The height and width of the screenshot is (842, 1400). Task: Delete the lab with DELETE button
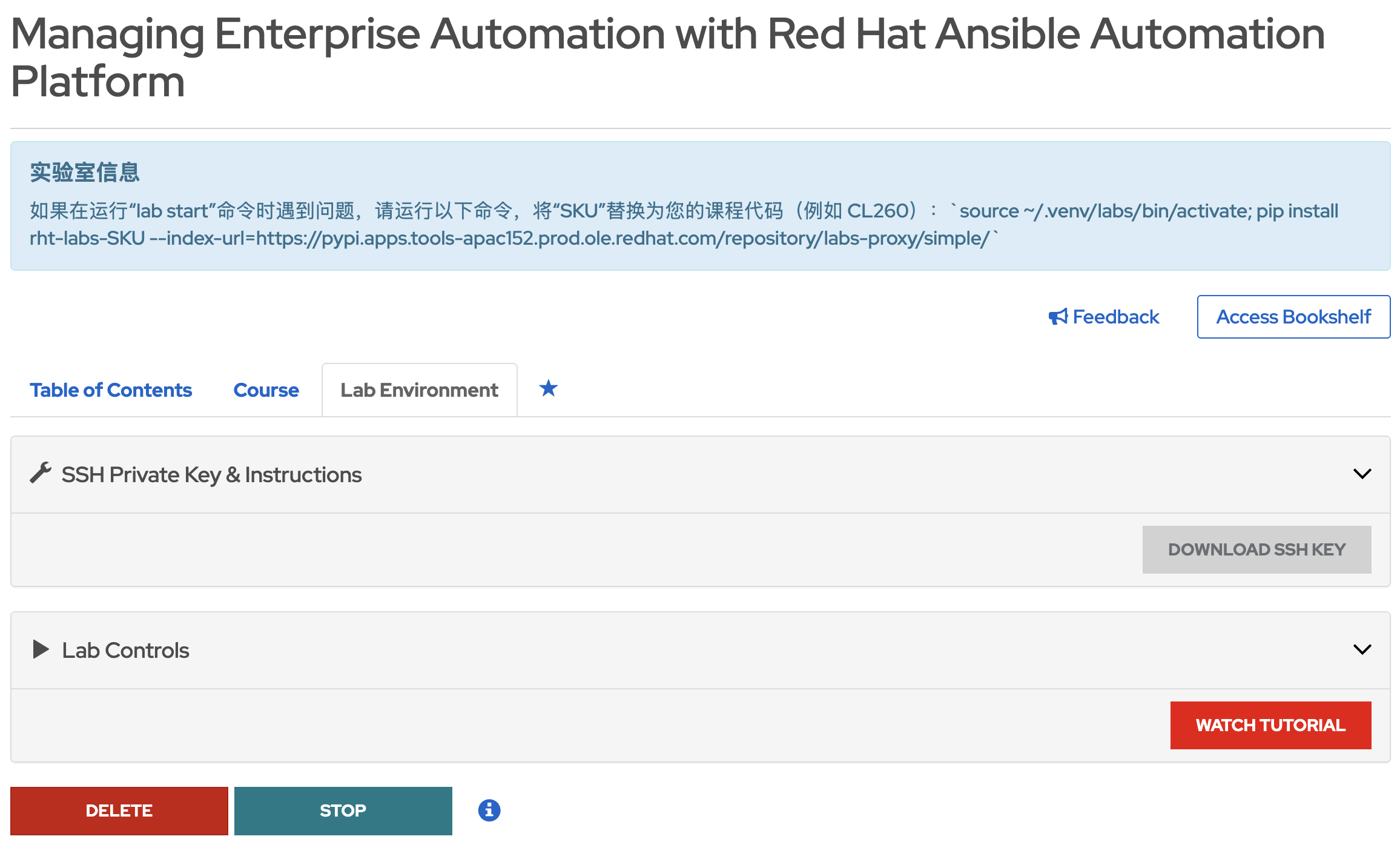119,811
